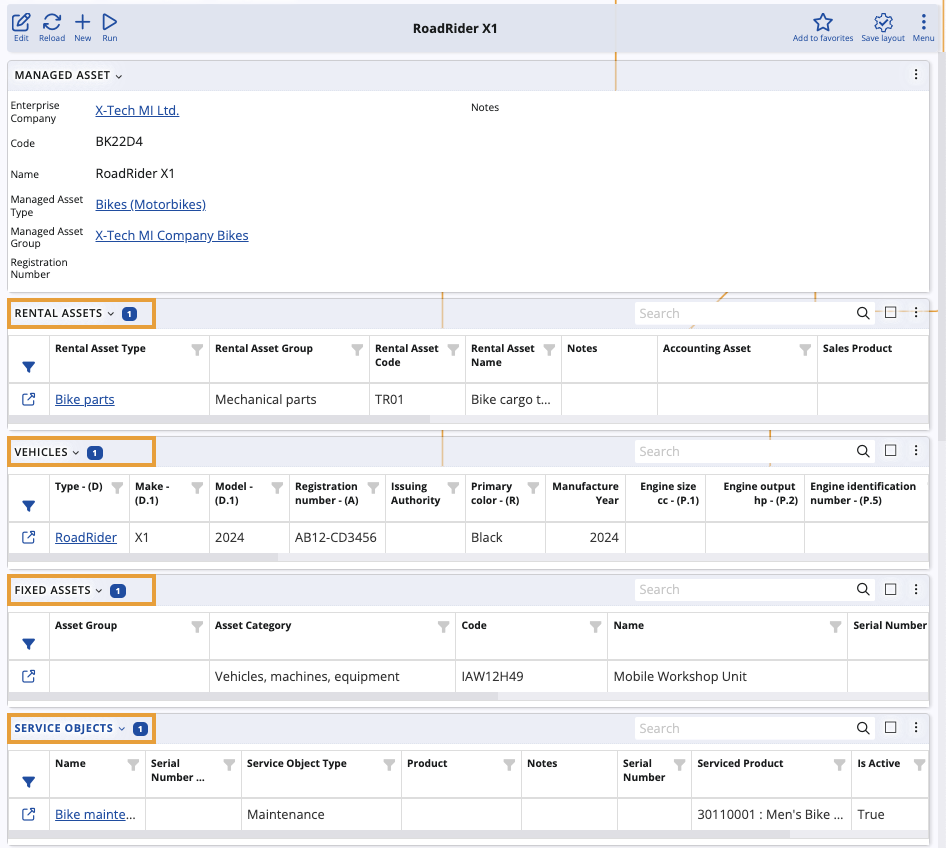Open the top-right Menu kebab

coord(923,27)
